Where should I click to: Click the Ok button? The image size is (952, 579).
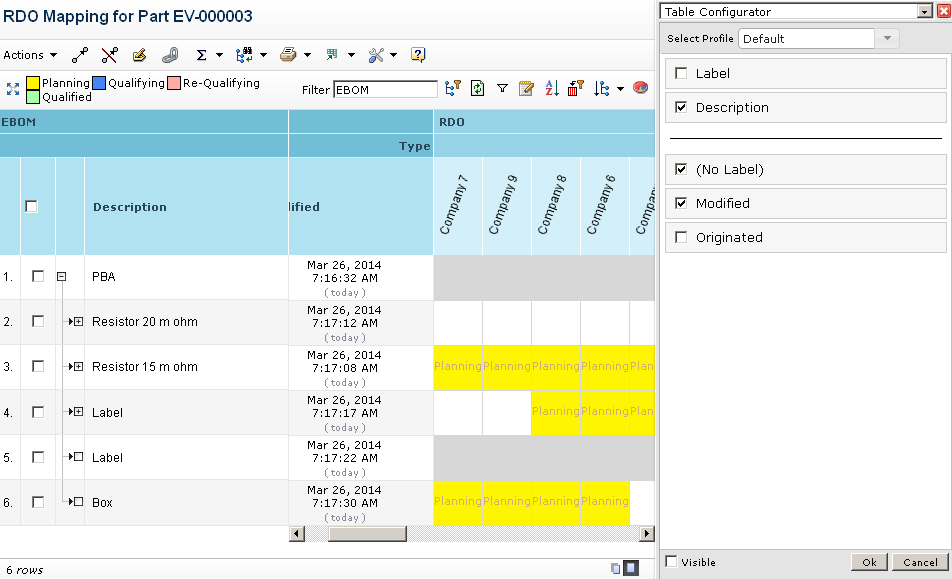click(x=869, y=562)
